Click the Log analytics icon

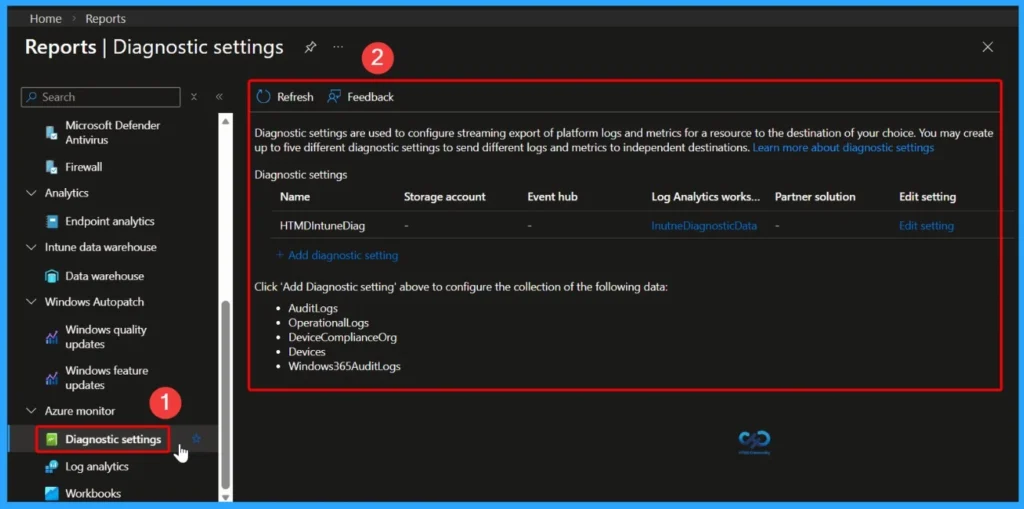[52, 467]
